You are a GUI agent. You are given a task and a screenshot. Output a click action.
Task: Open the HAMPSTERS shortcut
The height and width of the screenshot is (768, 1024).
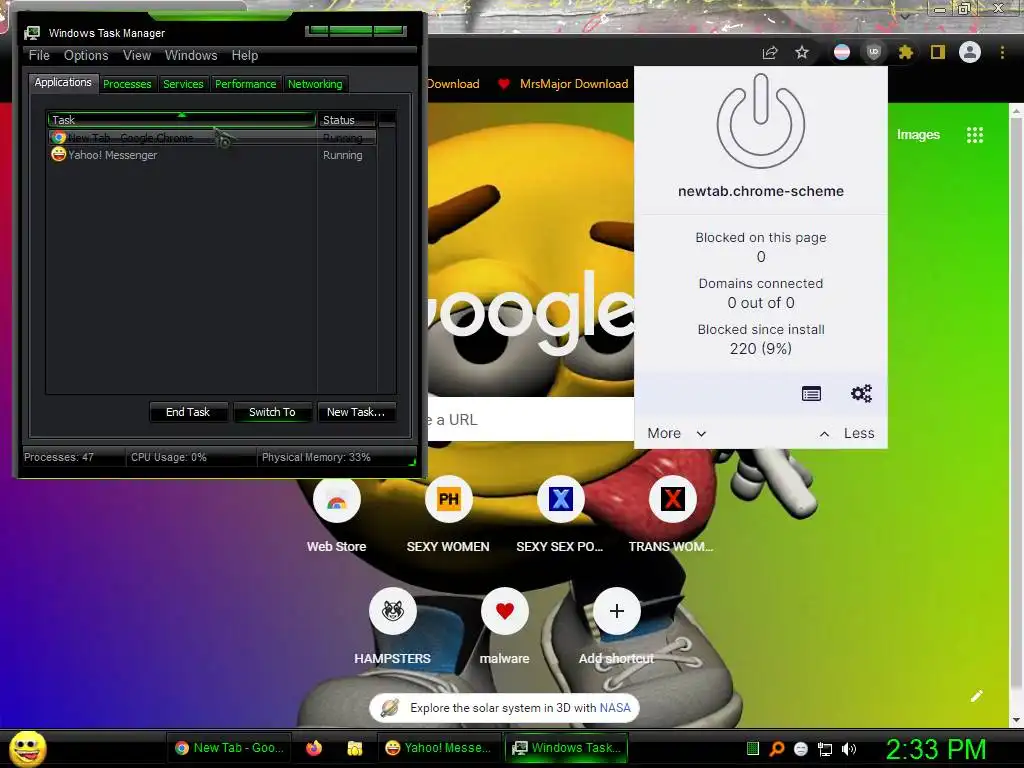pos(392,628)
